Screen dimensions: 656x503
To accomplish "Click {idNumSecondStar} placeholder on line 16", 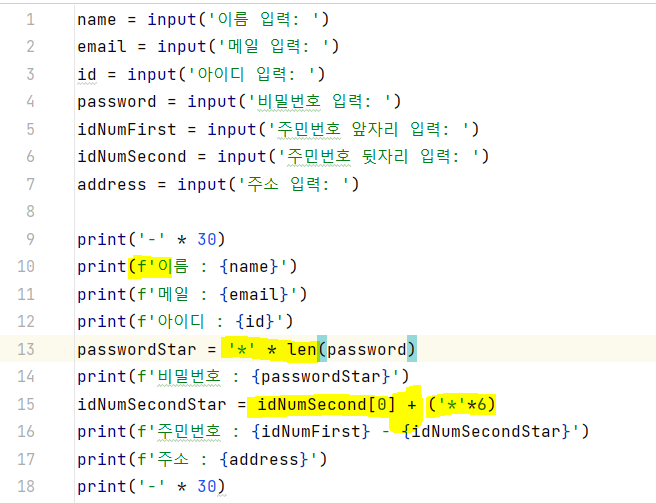I will [487, 431].
